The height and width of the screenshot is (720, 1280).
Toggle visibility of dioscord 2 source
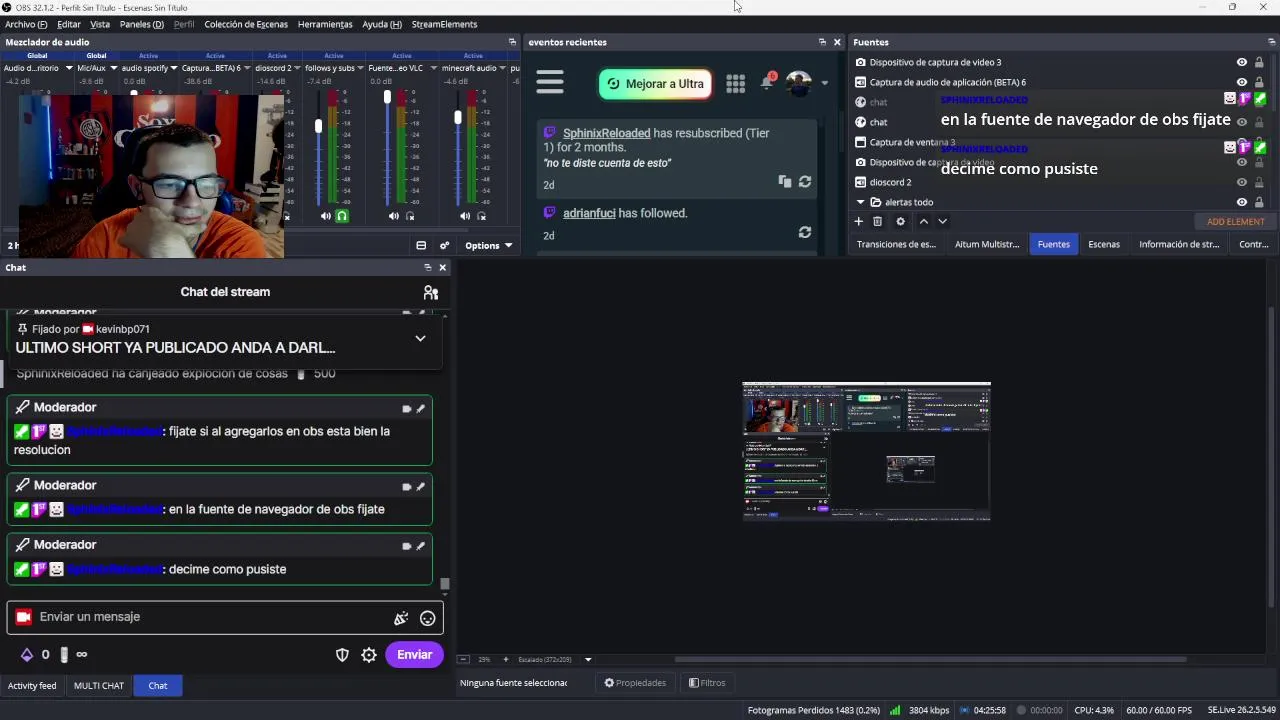click(x=1242, y=182)
